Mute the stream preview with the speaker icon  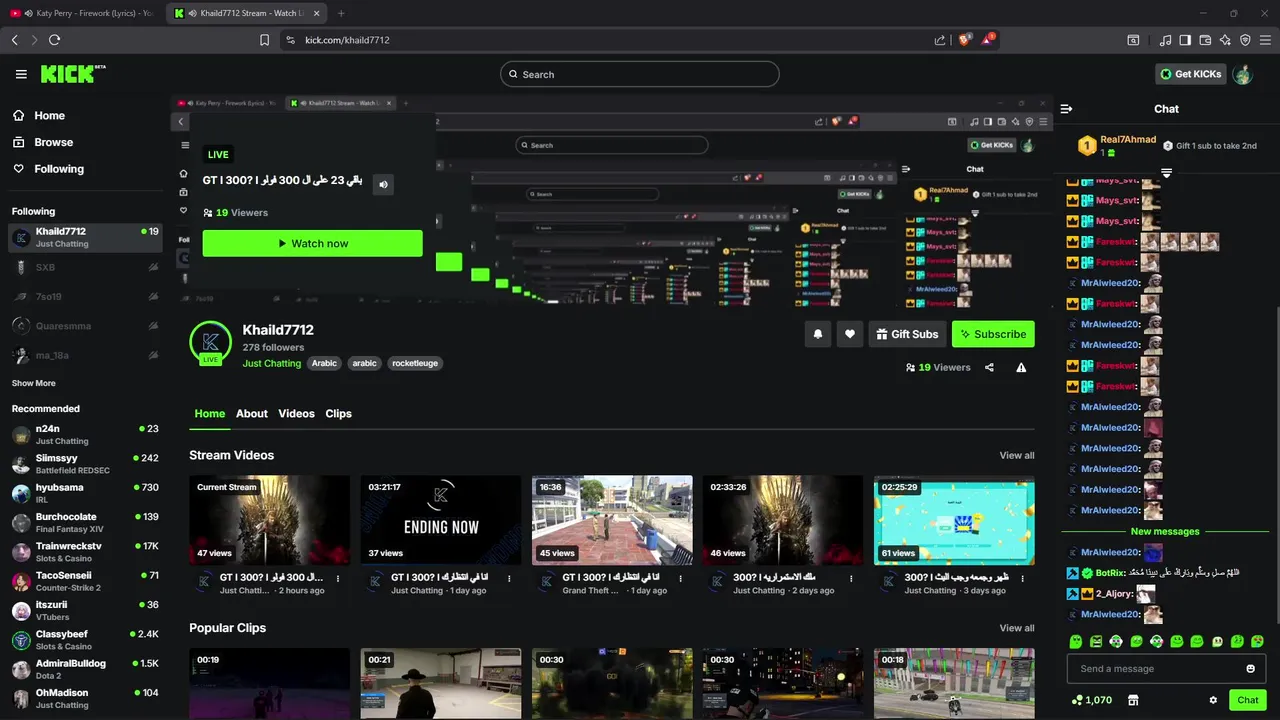point(383,184)
